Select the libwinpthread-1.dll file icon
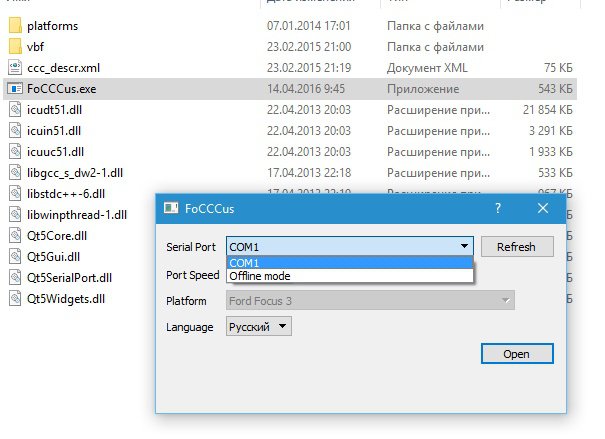Viewport: 605px width, 439px height. click(15, 214)
